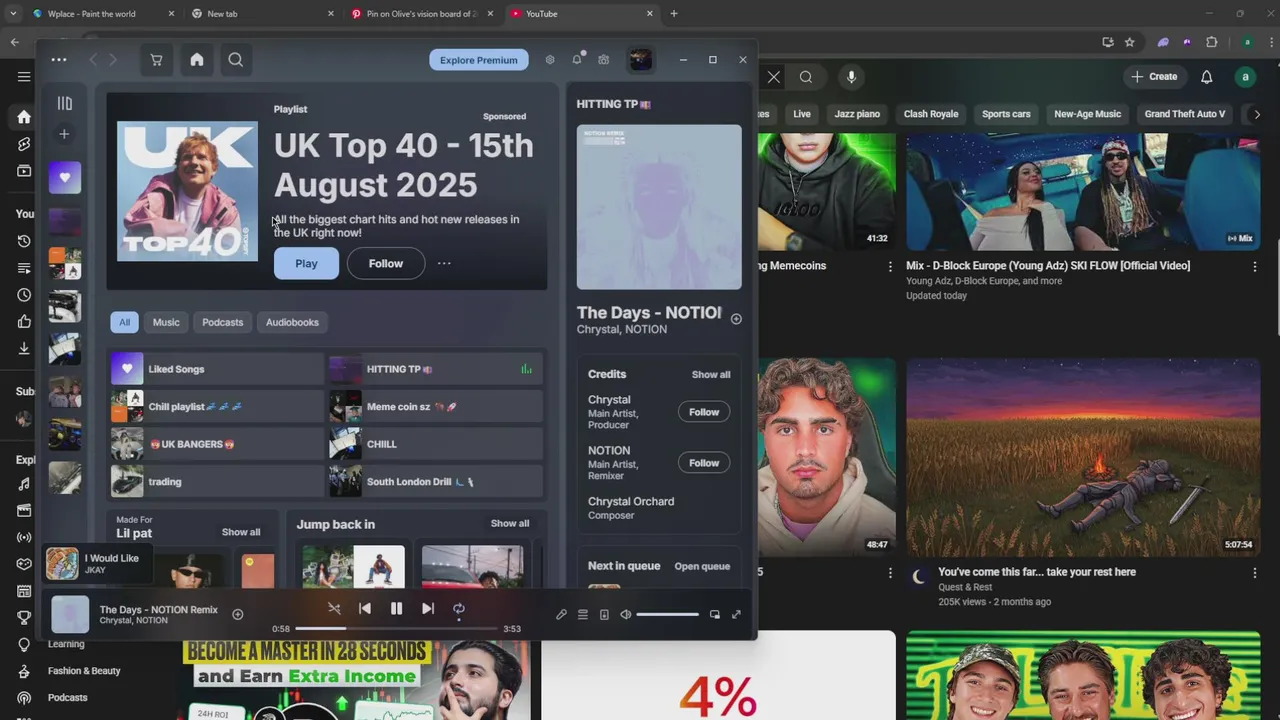The width and height of the screenshot is (1280, 720).
Task: Mute Spotify volume speaker icon
Action: click(626, 614)
